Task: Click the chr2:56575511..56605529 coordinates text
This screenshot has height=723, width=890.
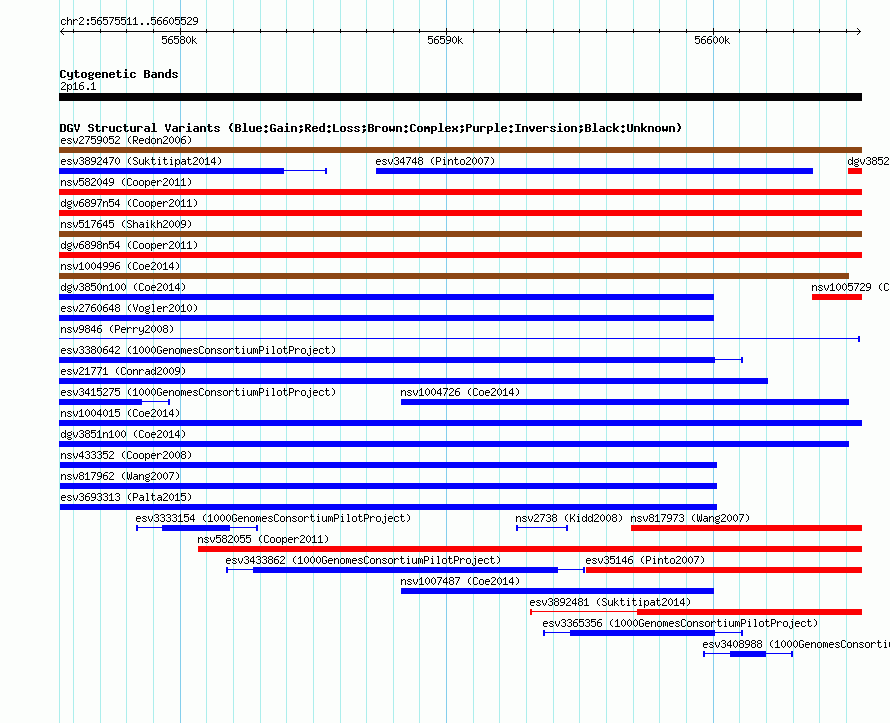Action: [x=129, y=21]
